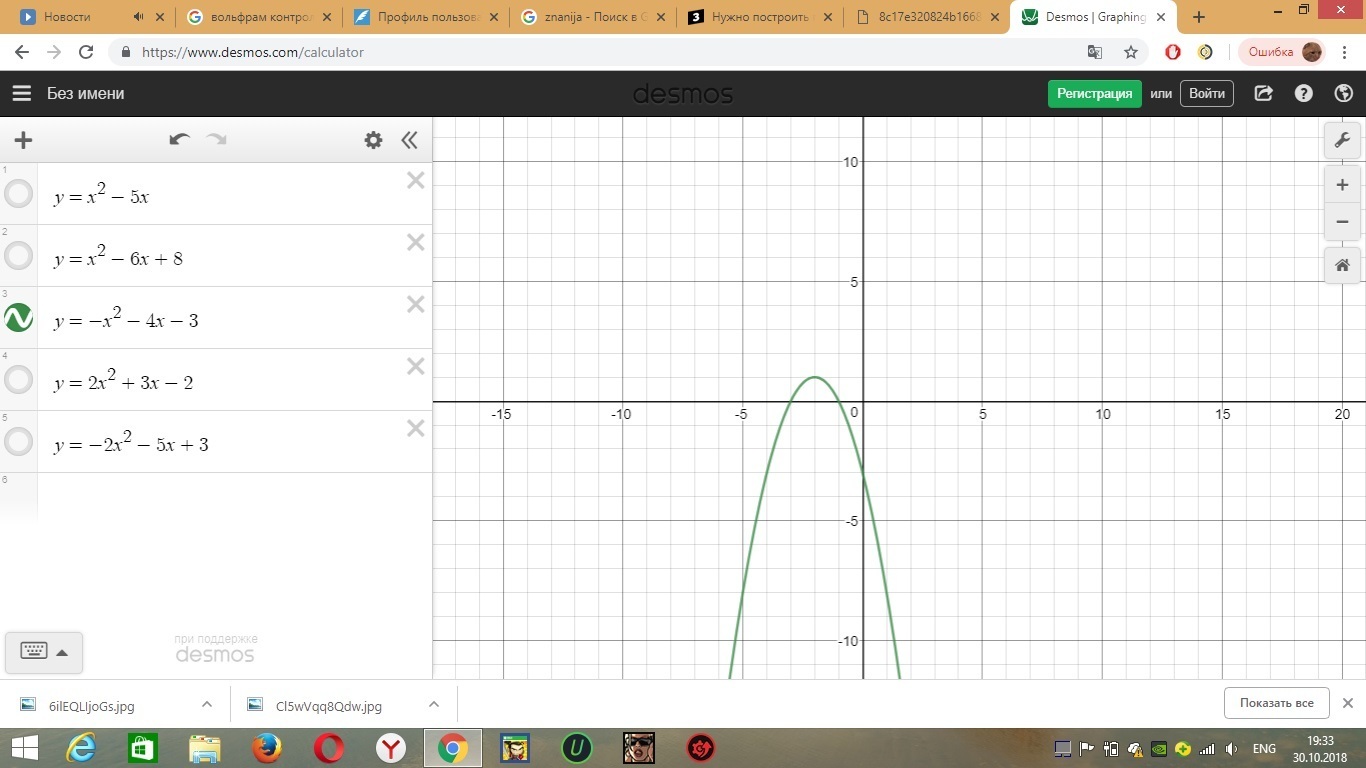Open the Desmos hamburger menu

[22, 93]
